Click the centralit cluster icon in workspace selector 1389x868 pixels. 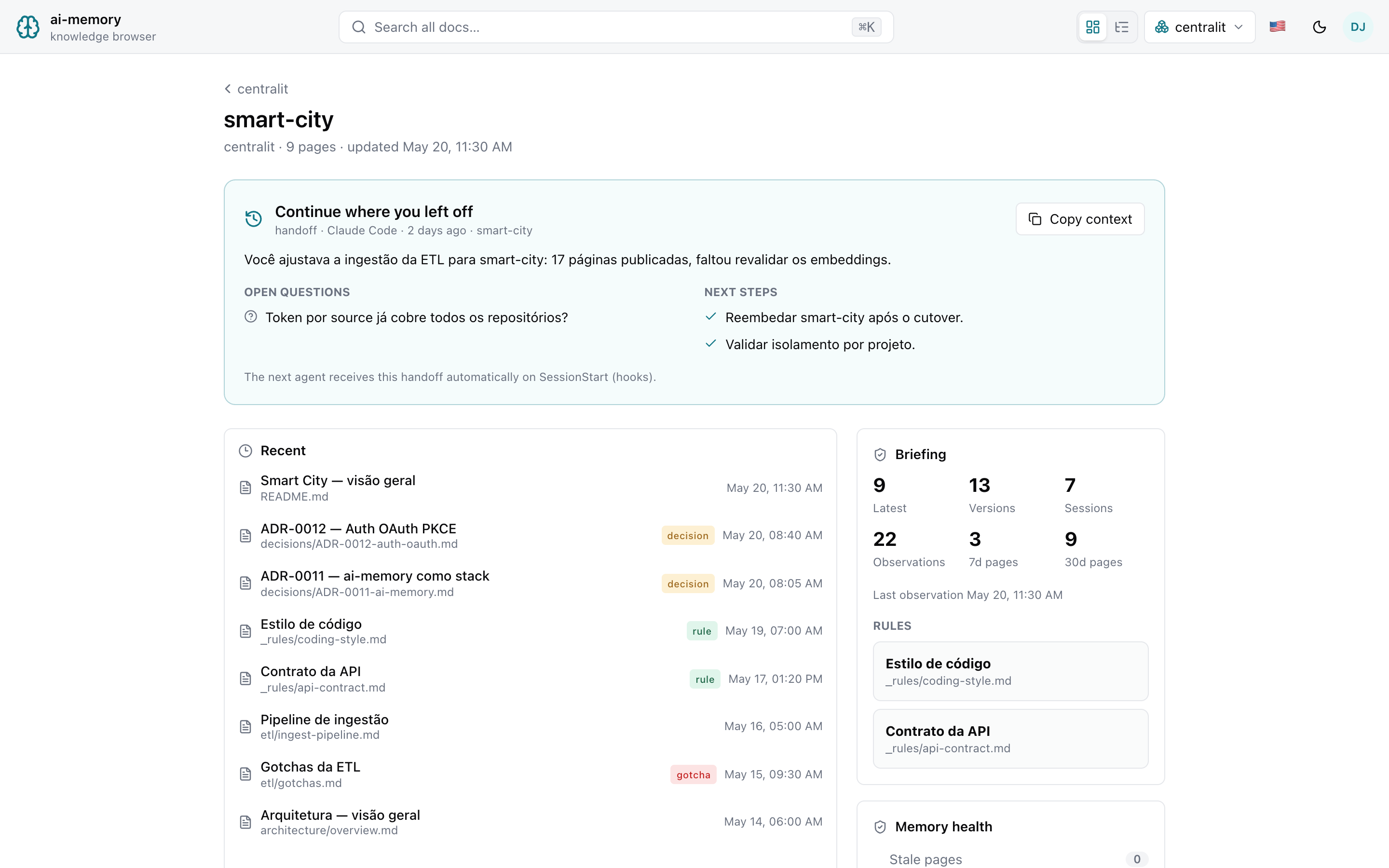1162,27
